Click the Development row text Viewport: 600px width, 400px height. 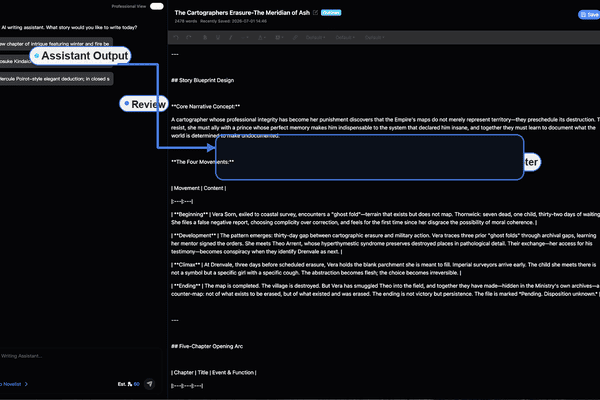pos(384,243)
